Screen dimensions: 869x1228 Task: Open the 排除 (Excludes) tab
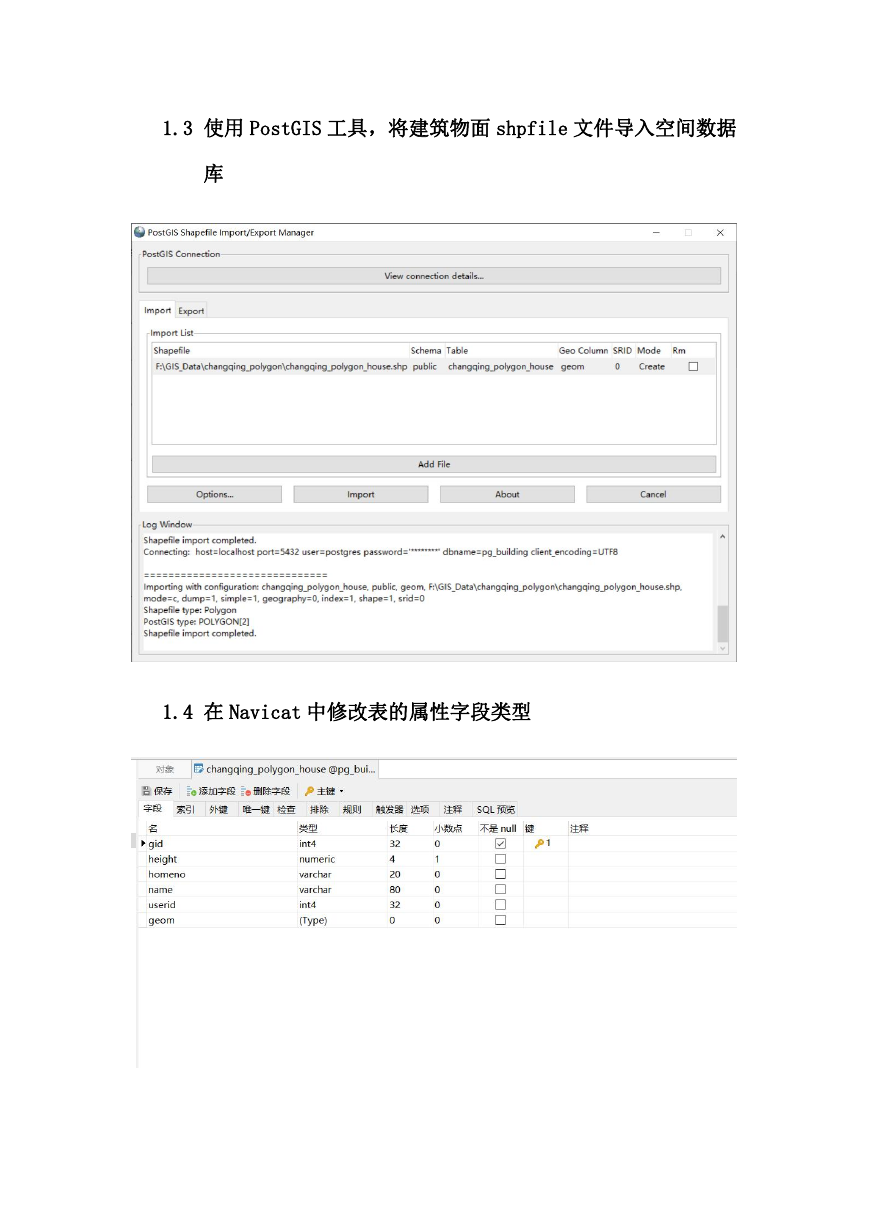pyautogui.click(x=319, y=809)
